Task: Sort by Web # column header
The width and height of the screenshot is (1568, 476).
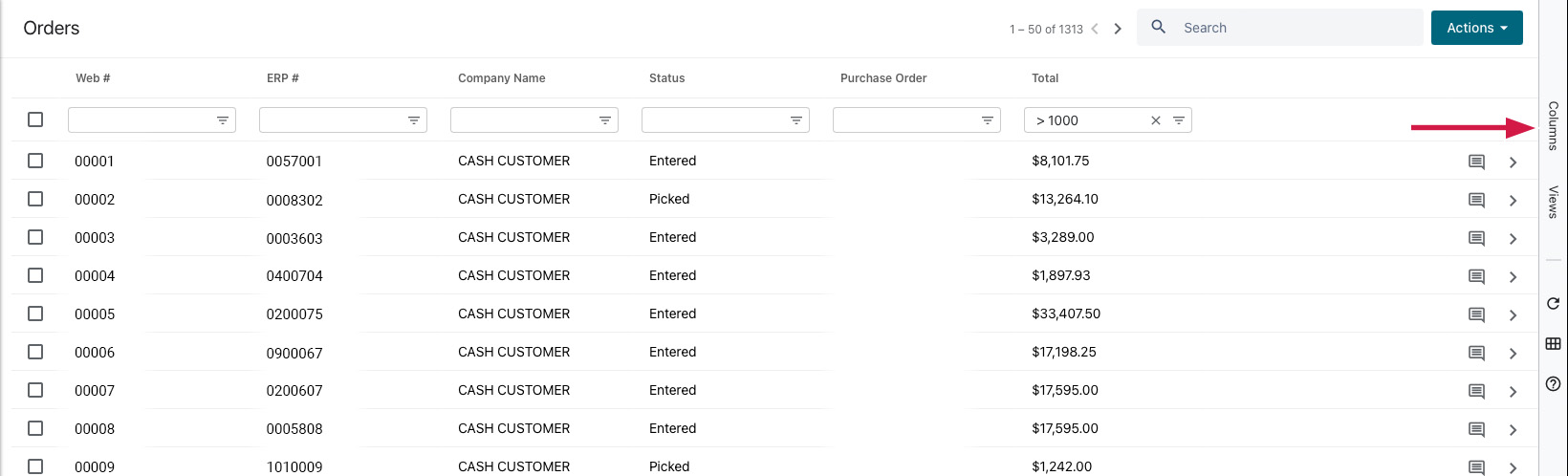Action: tap(93, 78)
